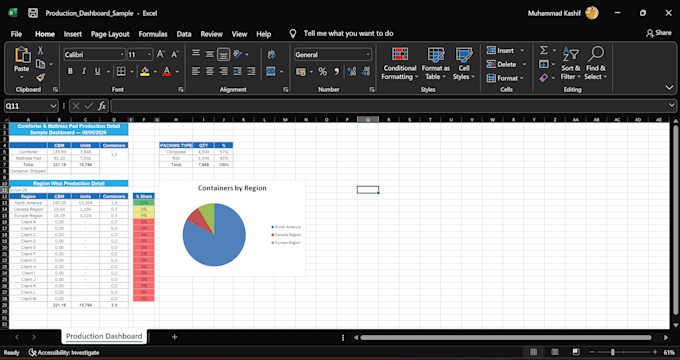This screenshot has width=680, height=360.
Task: Click the Copy icon
Action: [40, 64]
